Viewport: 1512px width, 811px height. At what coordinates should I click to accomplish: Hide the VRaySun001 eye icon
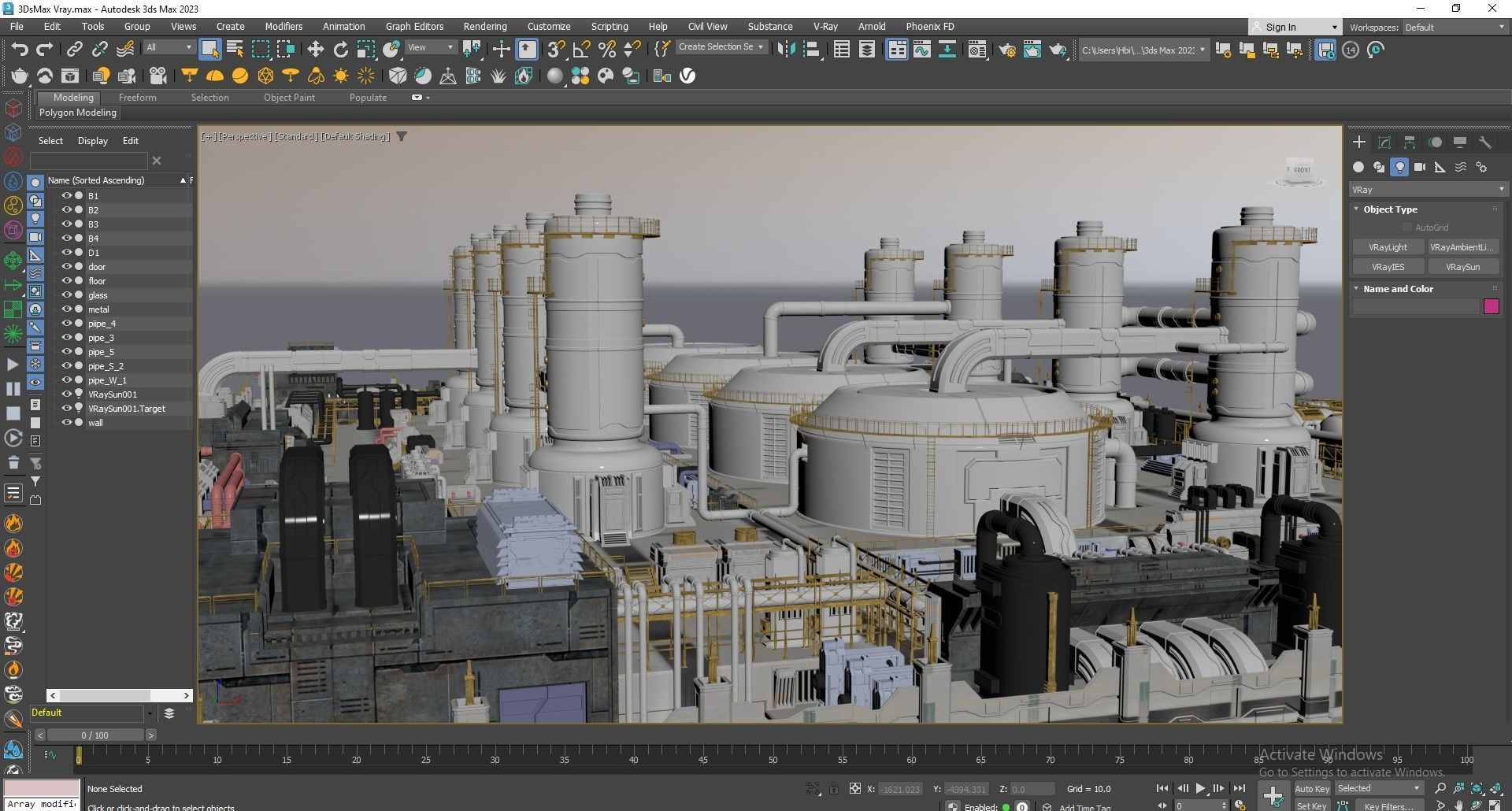click(67, 394)
